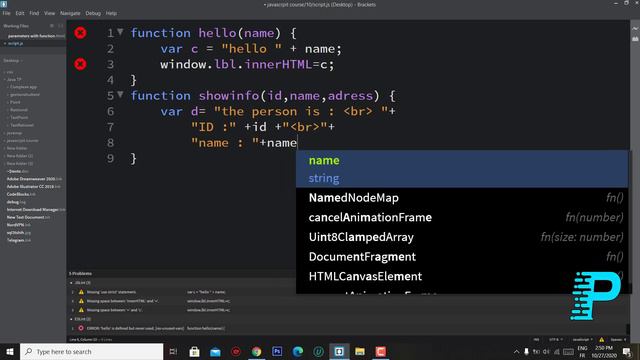This screenshot has width=640, height=360.
Task: Choose cancelAnimationFrame from code hints
Action: (x=462, y=217)
